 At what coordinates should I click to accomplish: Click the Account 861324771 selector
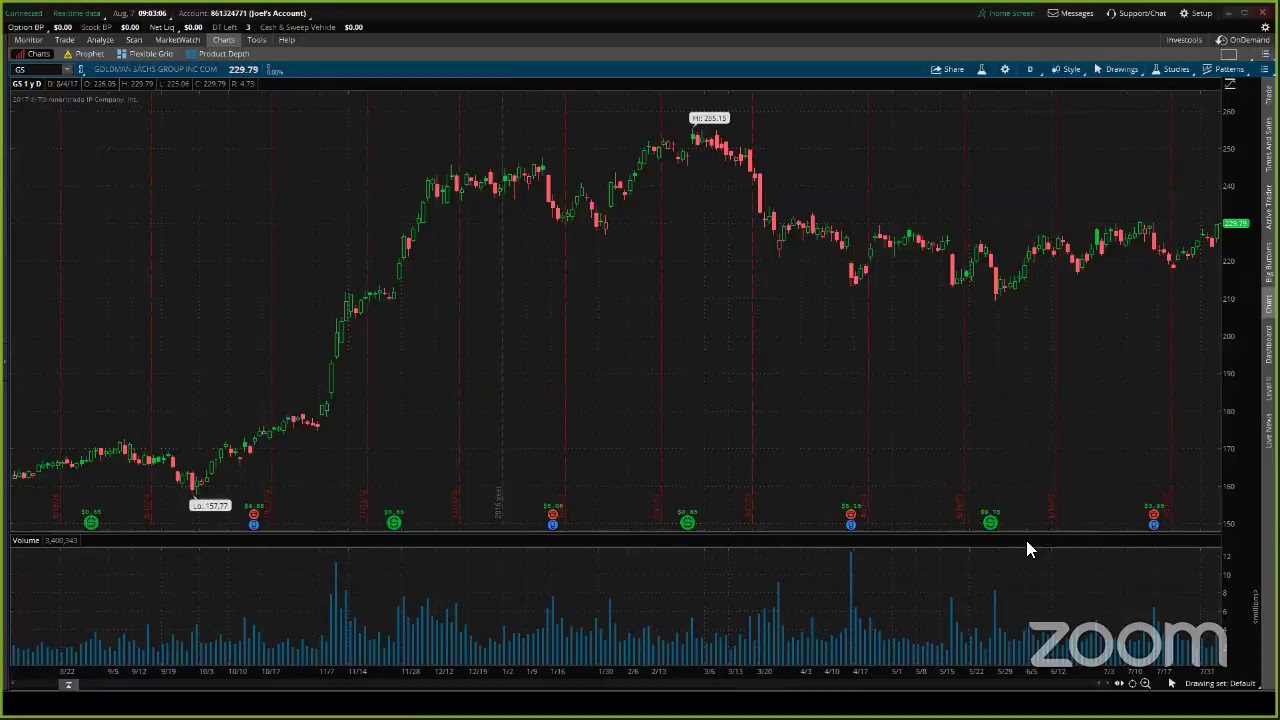pos(243,13)
